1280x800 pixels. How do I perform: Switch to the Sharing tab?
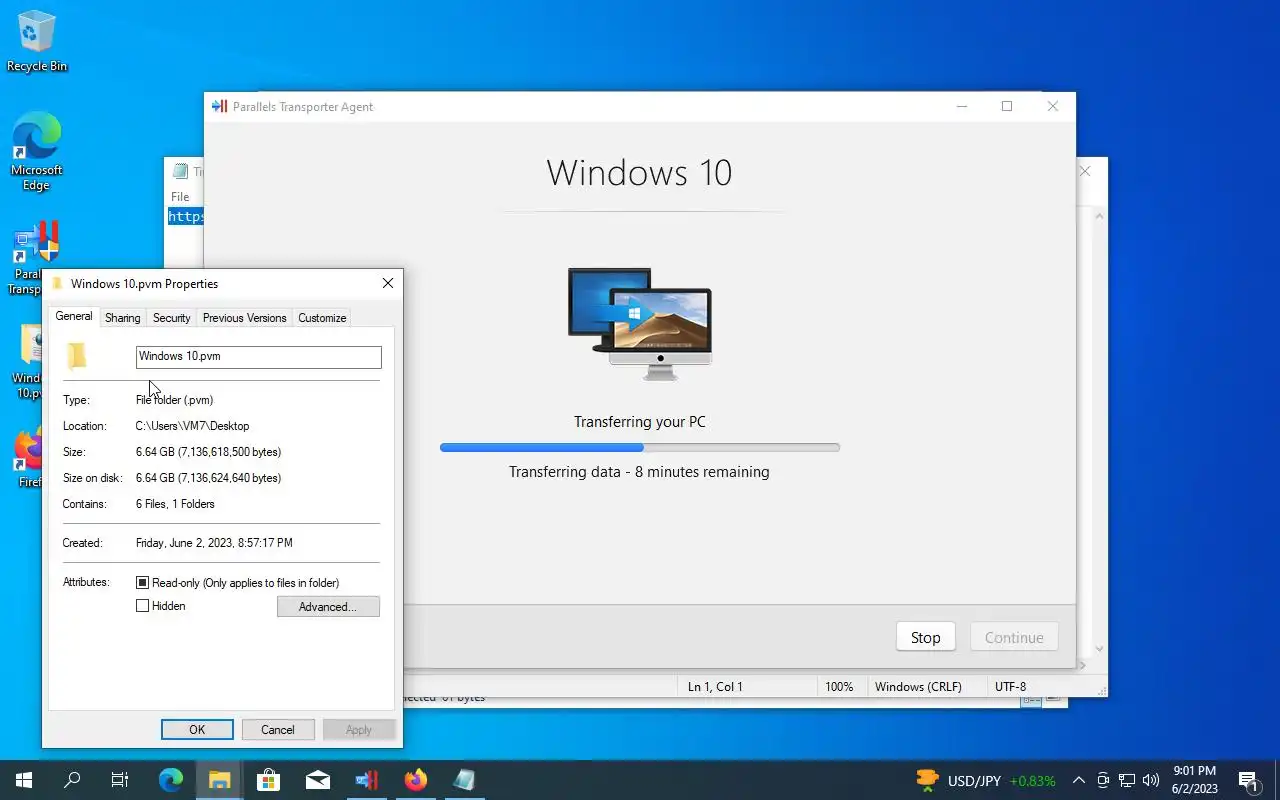click(123, 318)
